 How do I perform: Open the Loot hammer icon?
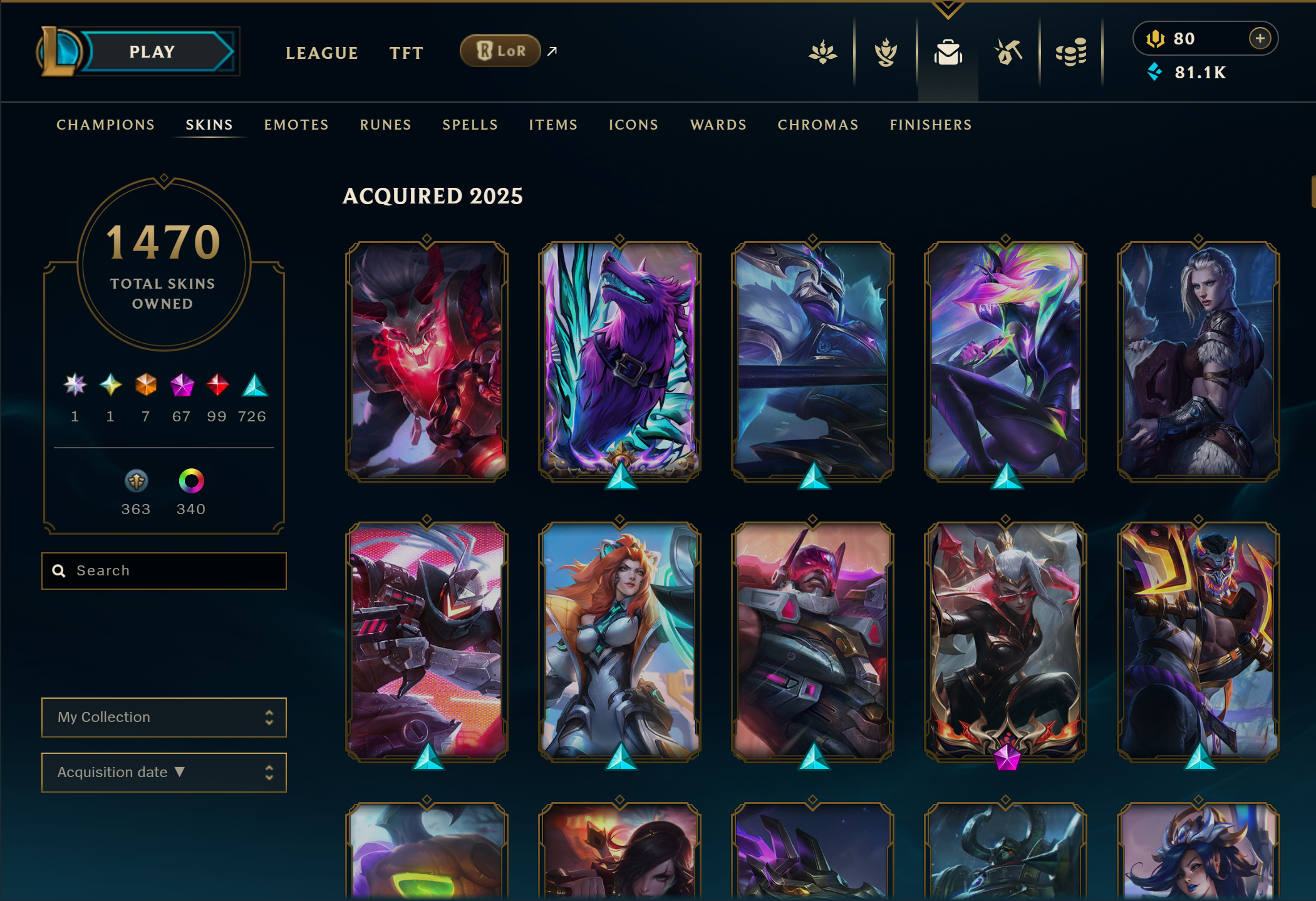point(1008,53)
